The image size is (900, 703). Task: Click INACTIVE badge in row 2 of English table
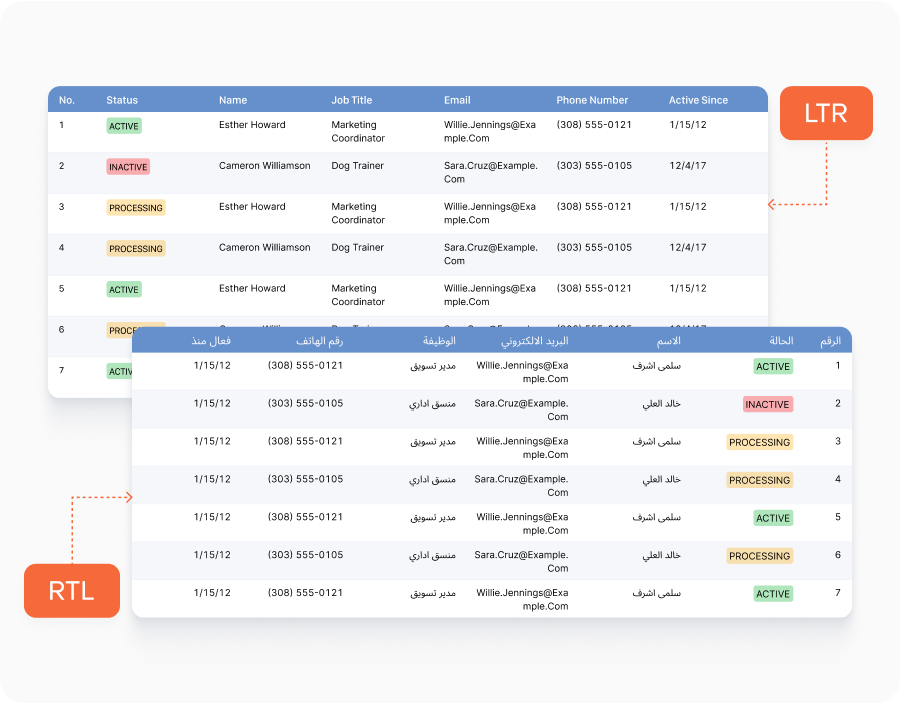click(x=128, y=167)
